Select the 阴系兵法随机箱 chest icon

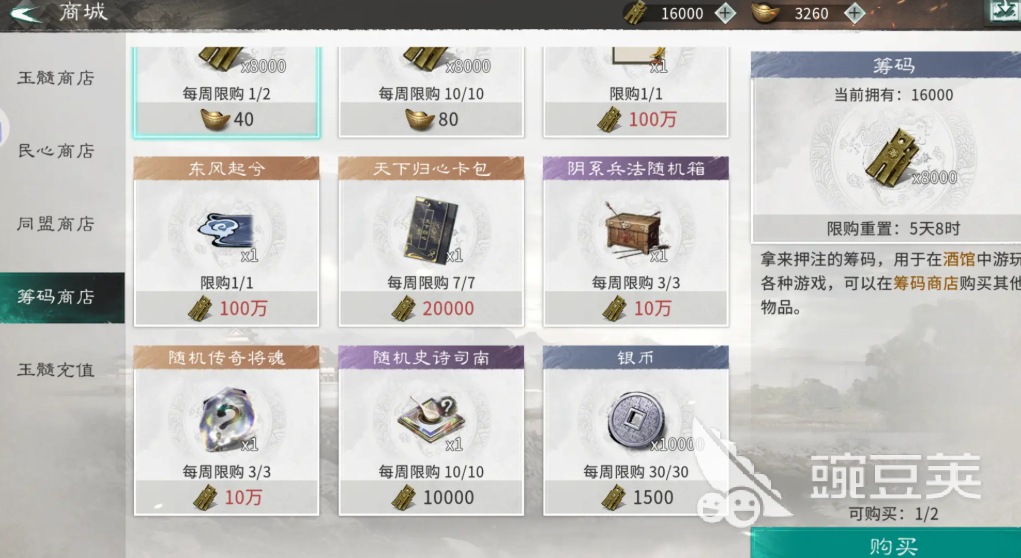tap(634, 231)
